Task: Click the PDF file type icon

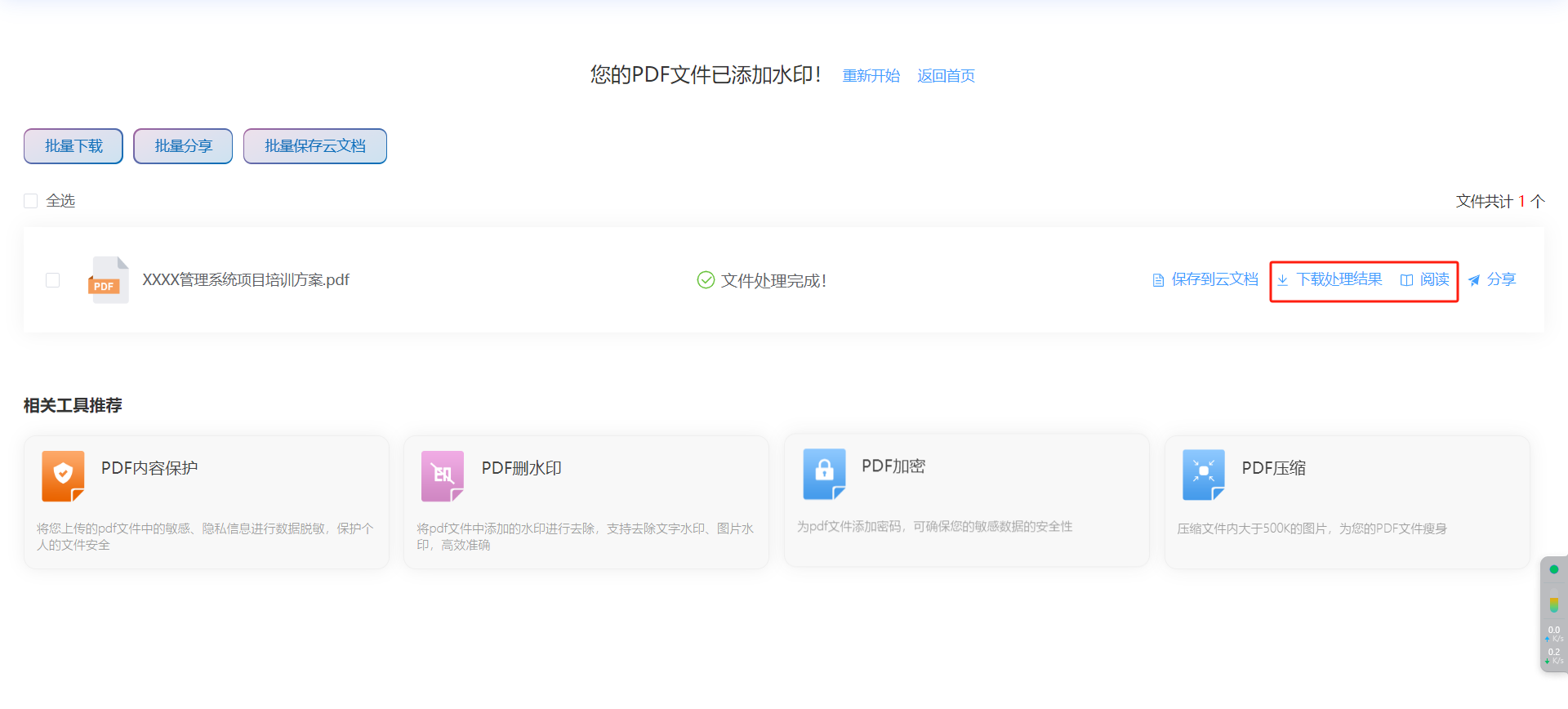Action: (108, 280)
